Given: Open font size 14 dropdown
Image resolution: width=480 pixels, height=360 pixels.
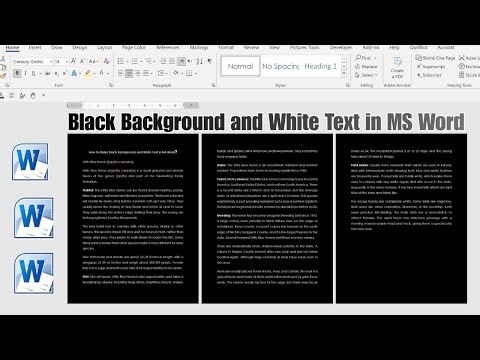Looking at the screenshot, I should click(67, 62).
